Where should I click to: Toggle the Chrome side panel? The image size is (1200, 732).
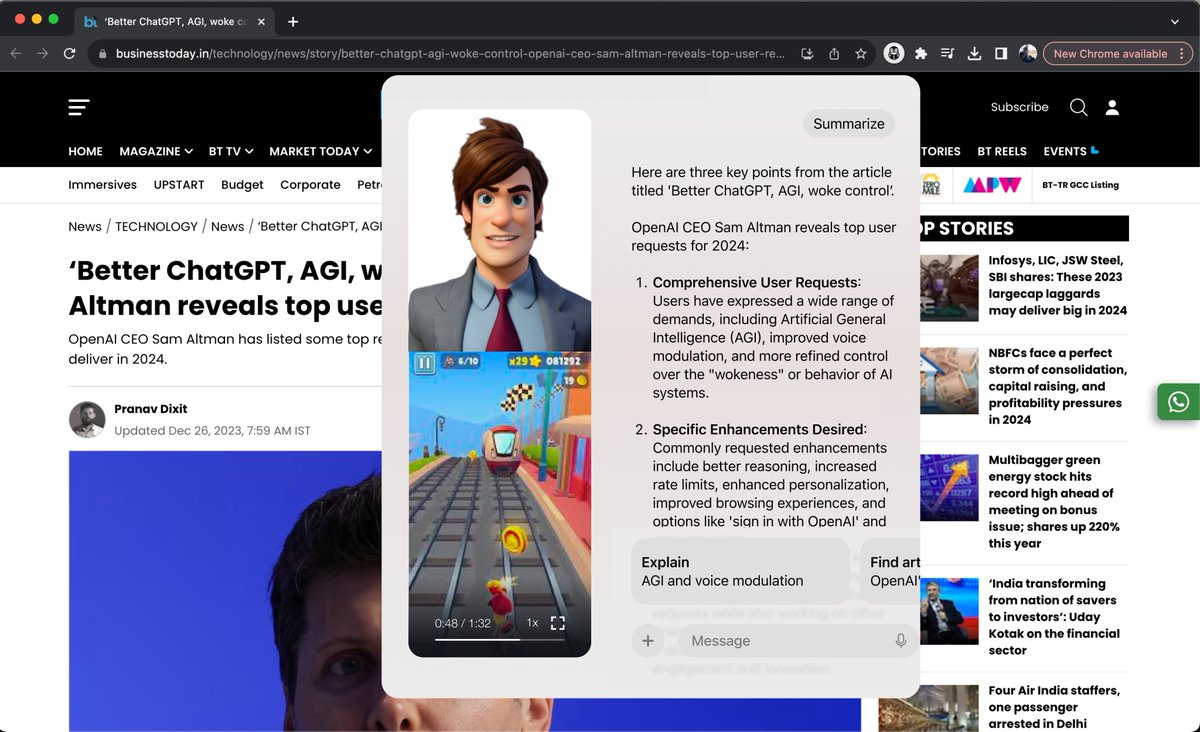tap(1001, 54)
